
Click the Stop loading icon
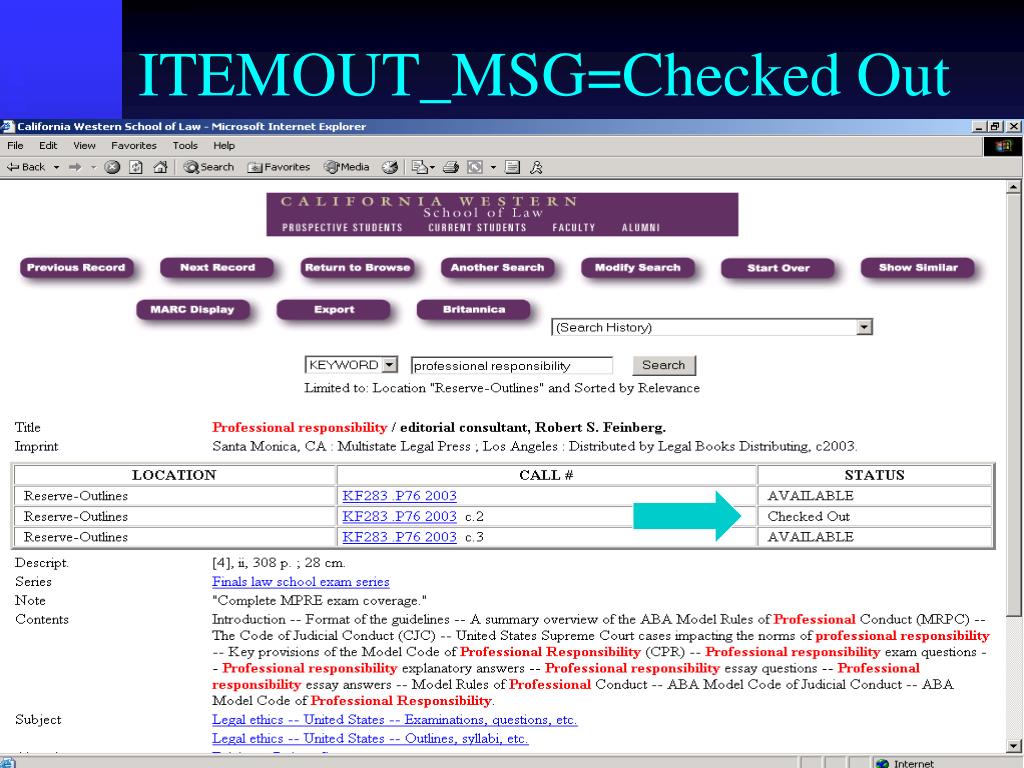[112, 167]
